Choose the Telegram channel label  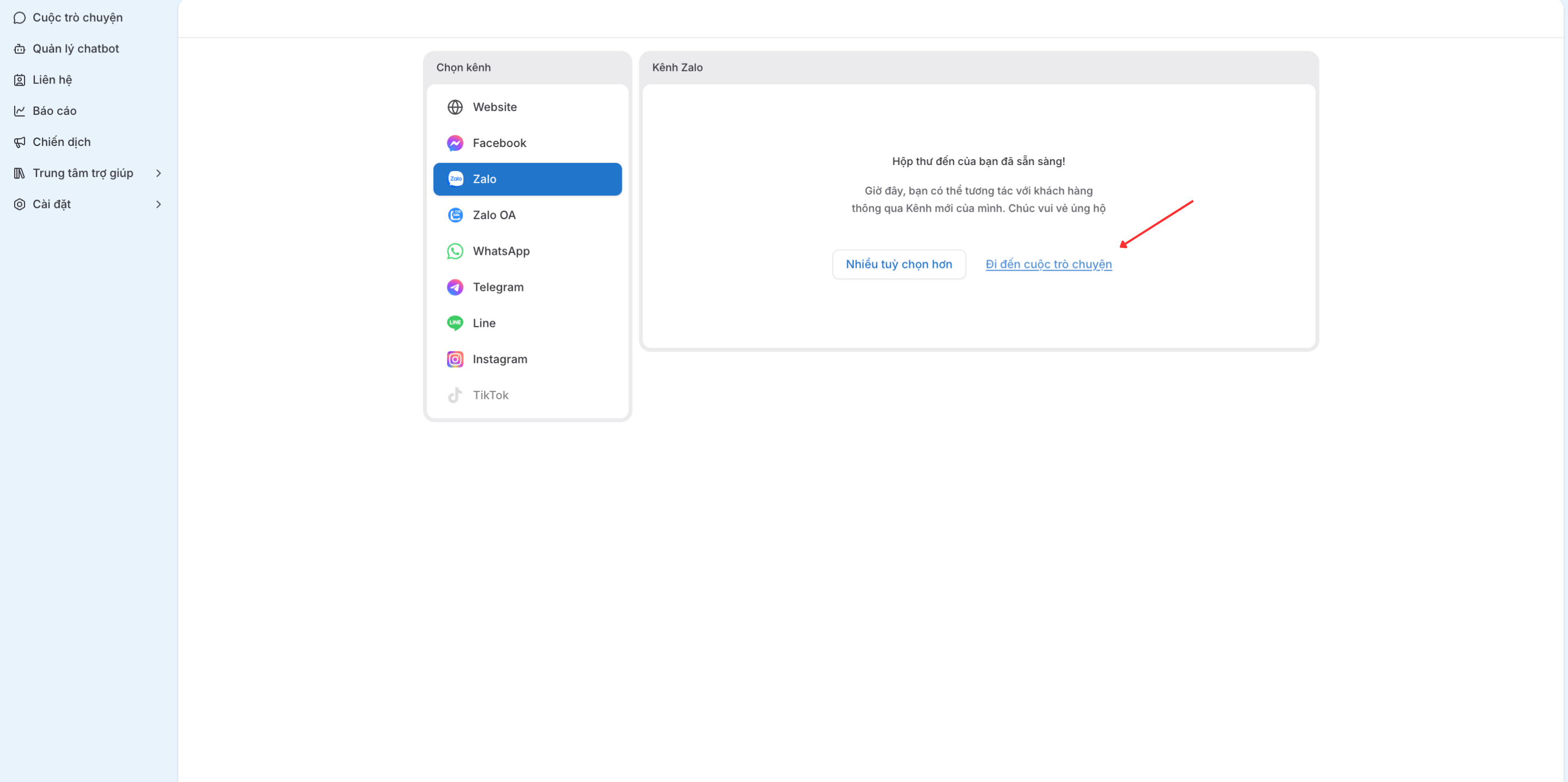(498, 287)
